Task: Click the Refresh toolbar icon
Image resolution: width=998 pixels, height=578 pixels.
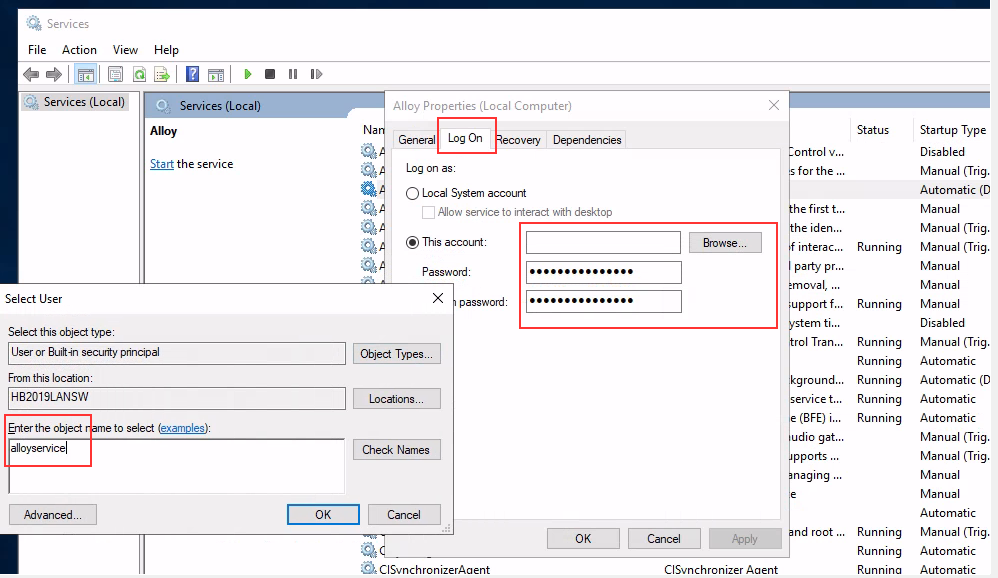Action: pyautogui.click(x=139, y=74)
